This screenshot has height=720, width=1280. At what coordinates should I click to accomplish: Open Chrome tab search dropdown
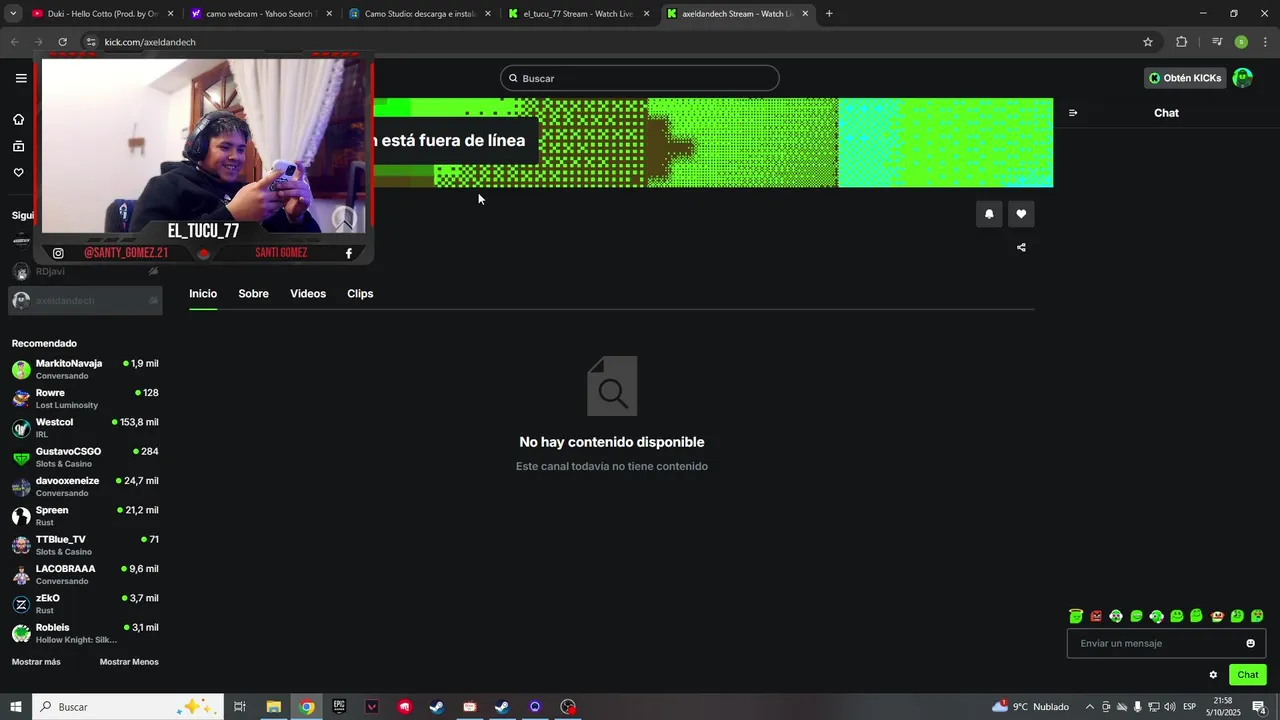[13, 14]
